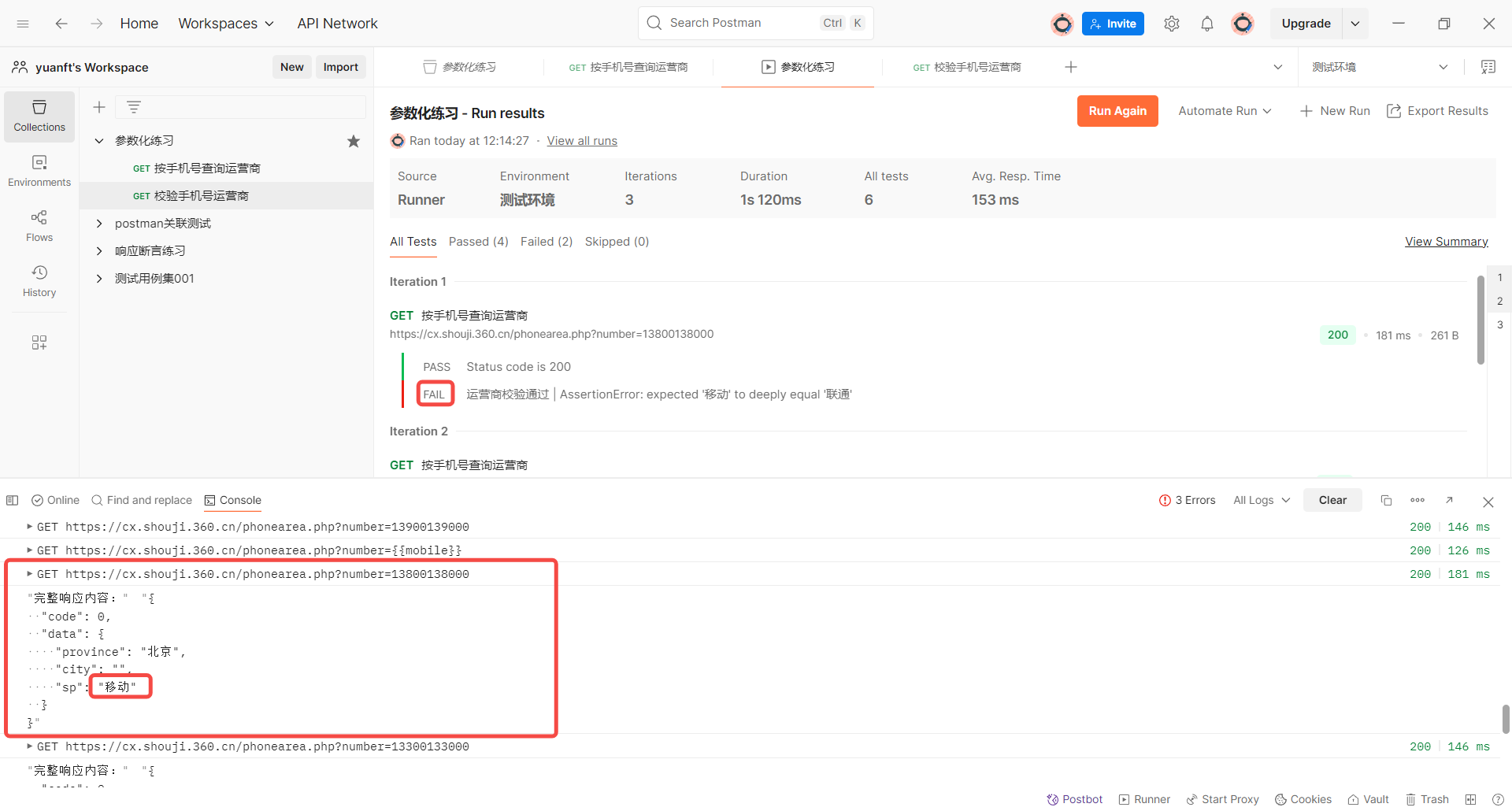This screenshot has height=811, width=1512.
Task: Start a New Run
Action: coord(1336,111)
